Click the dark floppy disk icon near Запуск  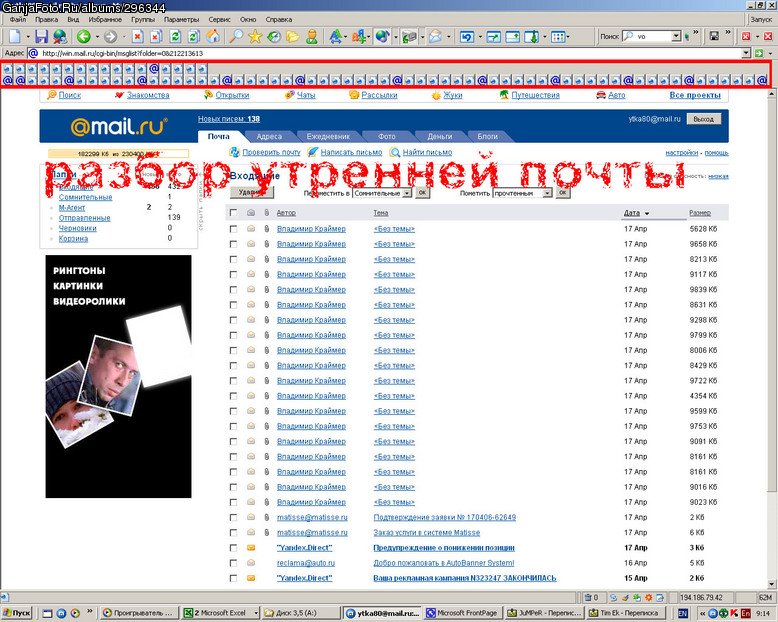tap(714, 36)
